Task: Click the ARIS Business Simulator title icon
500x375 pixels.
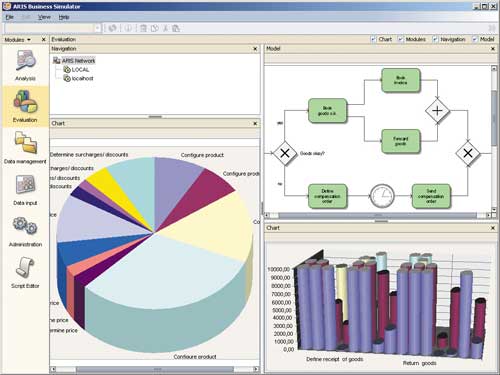Action: [x=6, y=6]
